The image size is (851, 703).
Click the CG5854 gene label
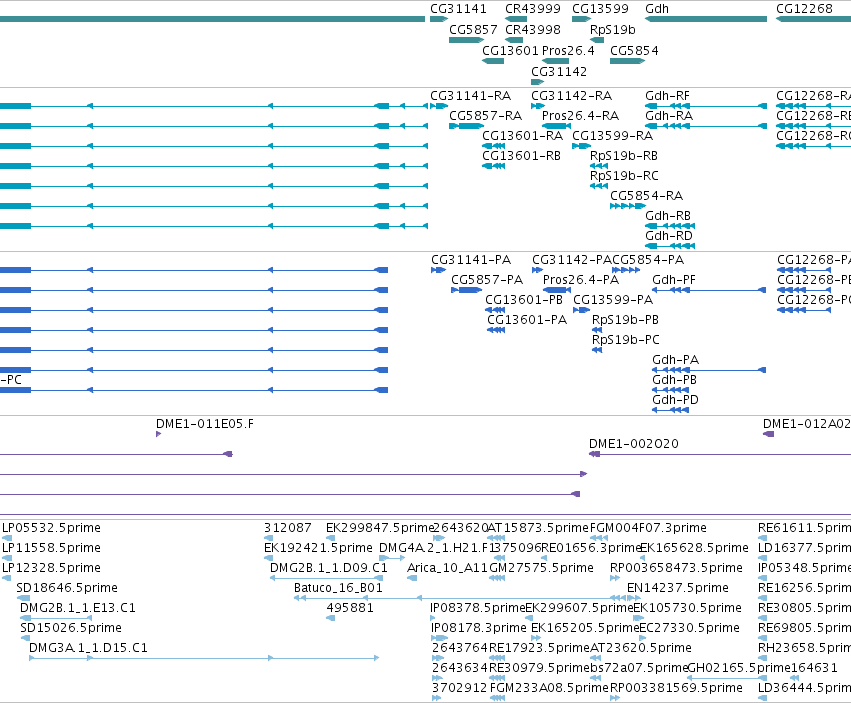point(634,50)
